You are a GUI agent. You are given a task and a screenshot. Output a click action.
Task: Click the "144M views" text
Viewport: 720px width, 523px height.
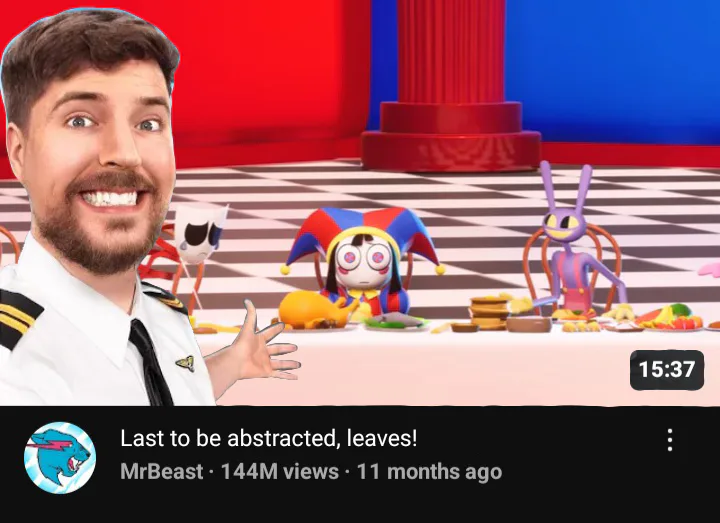tap(280, 472)
